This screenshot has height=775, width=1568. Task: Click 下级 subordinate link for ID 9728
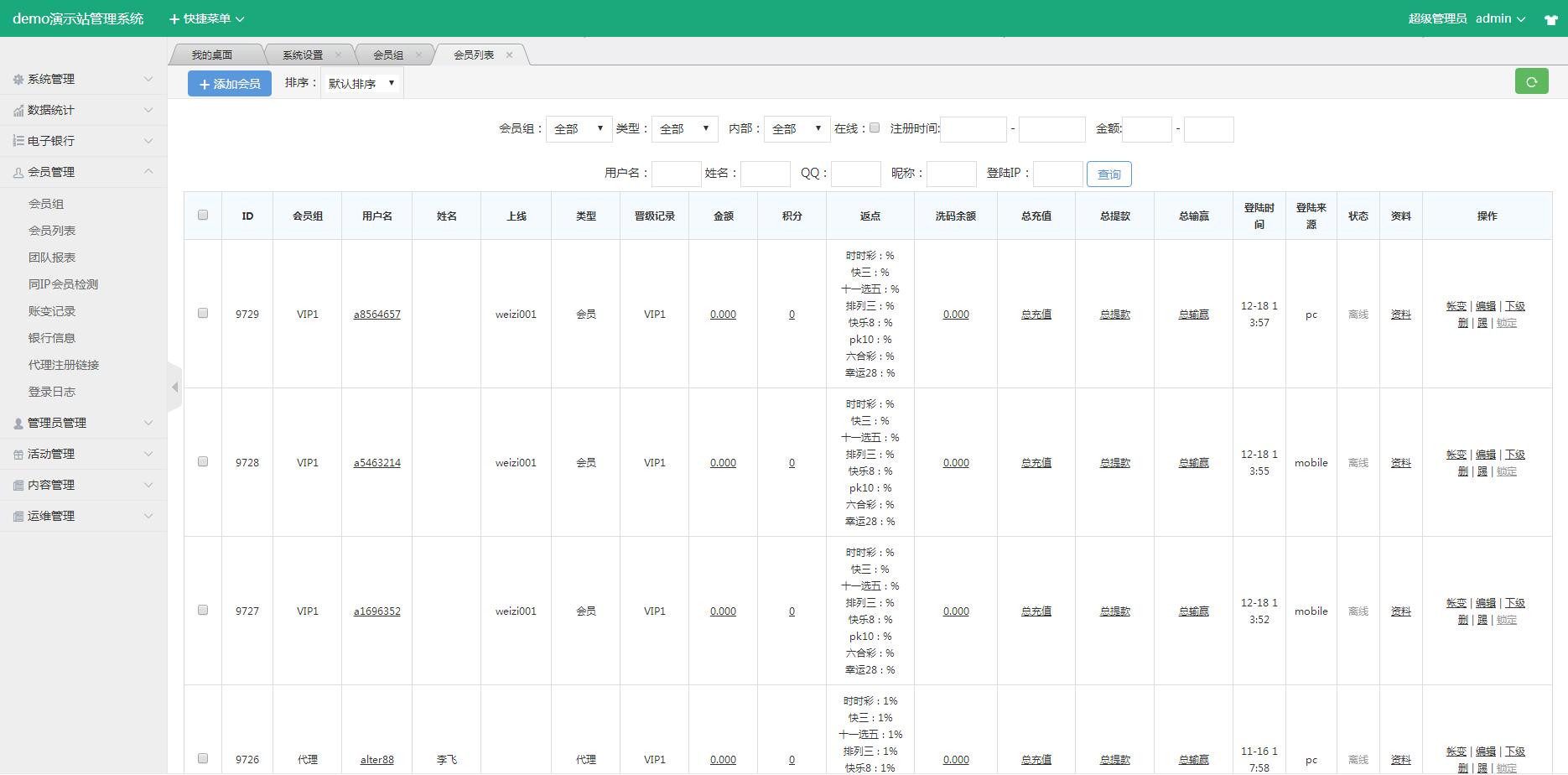tap(1515, 455)
